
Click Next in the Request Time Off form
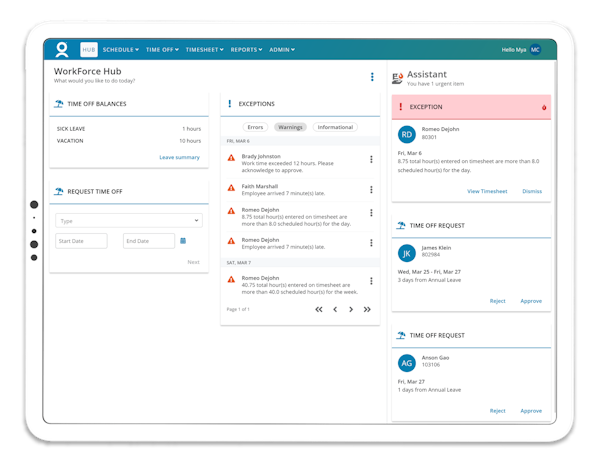point(193,262)
